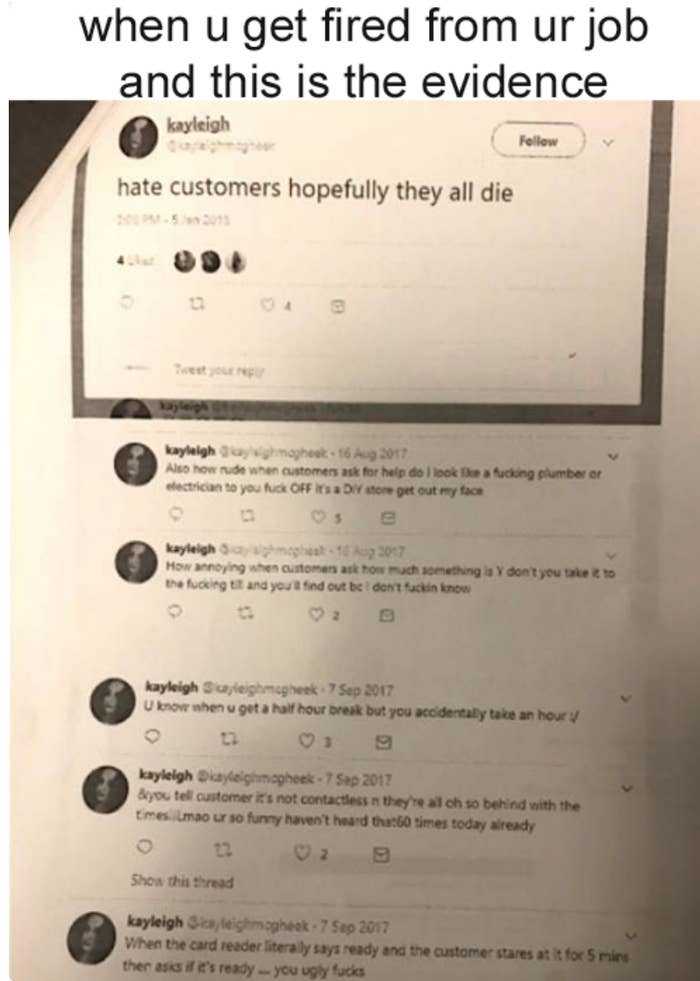This screenshot has height=981, width=700.
Task: Click the Follow button on kayleigh's tweet
Action: click(x=538, y=141)
